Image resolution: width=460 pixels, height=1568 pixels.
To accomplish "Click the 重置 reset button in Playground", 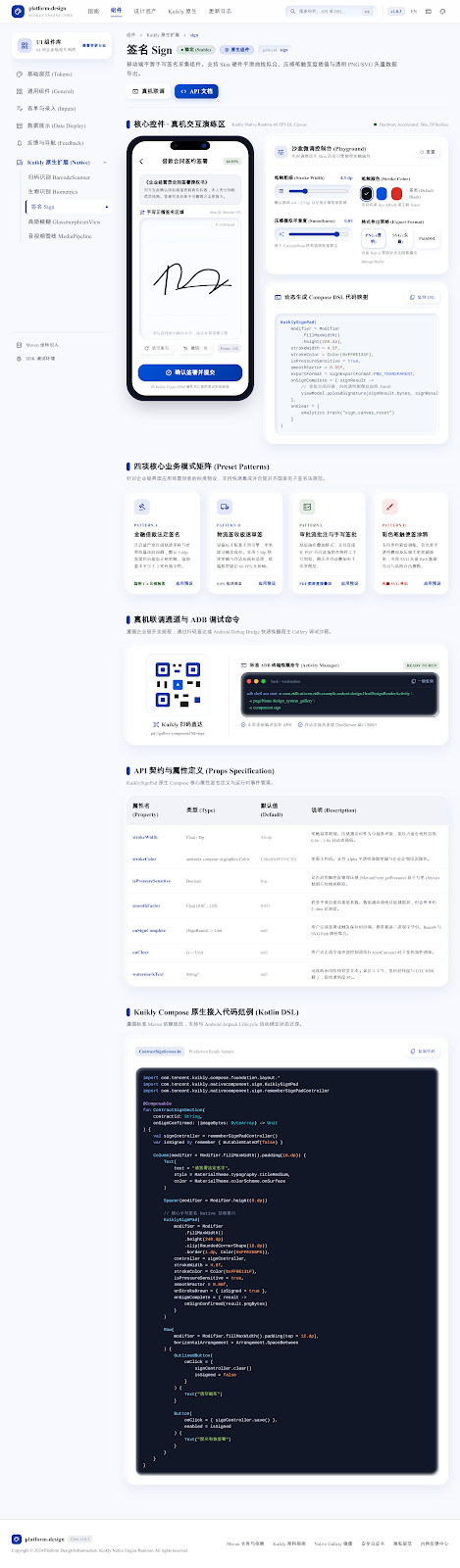I will point(427,152).
